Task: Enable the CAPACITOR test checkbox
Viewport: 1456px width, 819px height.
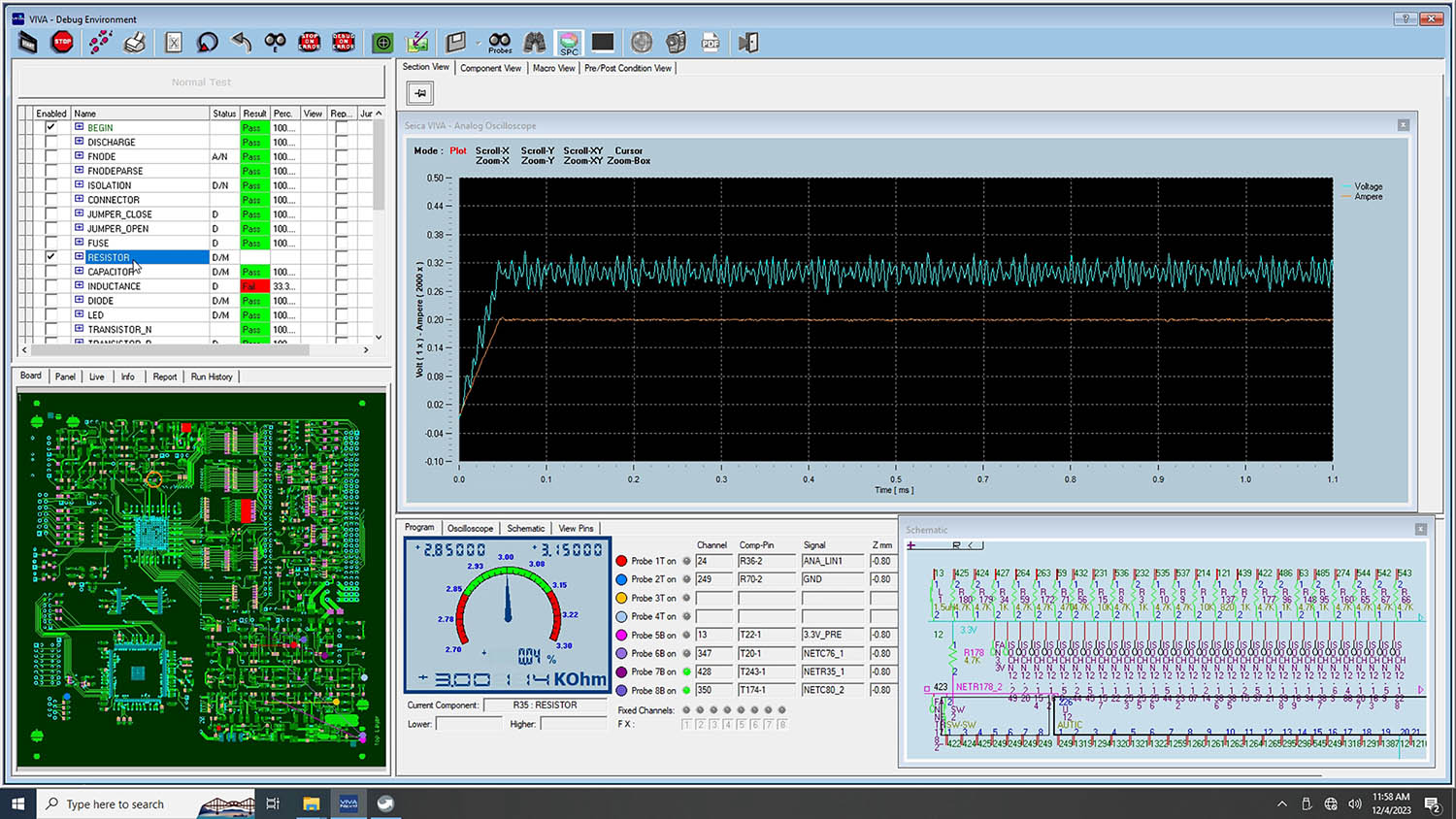Action: 50,272
